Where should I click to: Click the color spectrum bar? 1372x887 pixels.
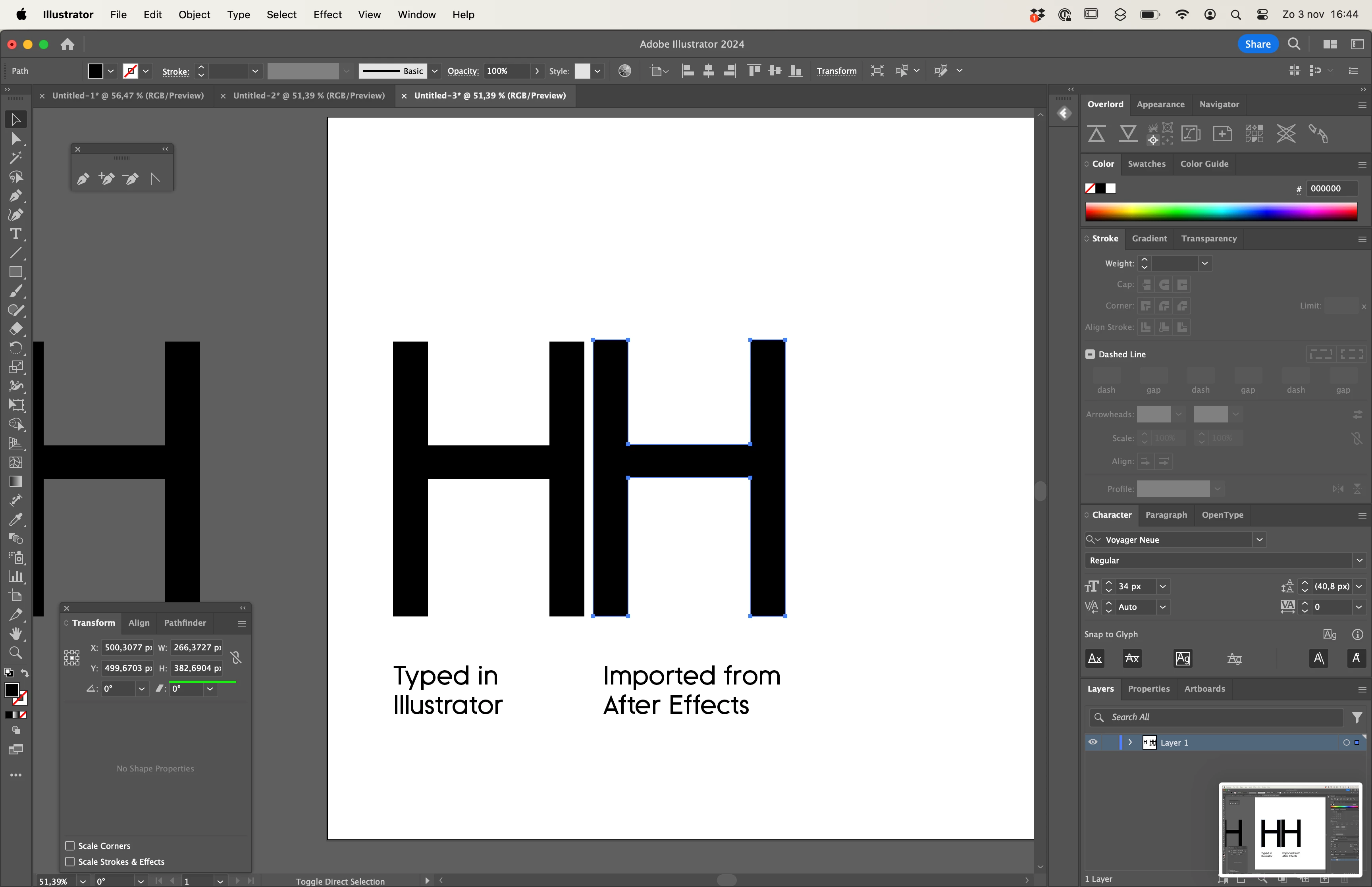[1221, 211]
